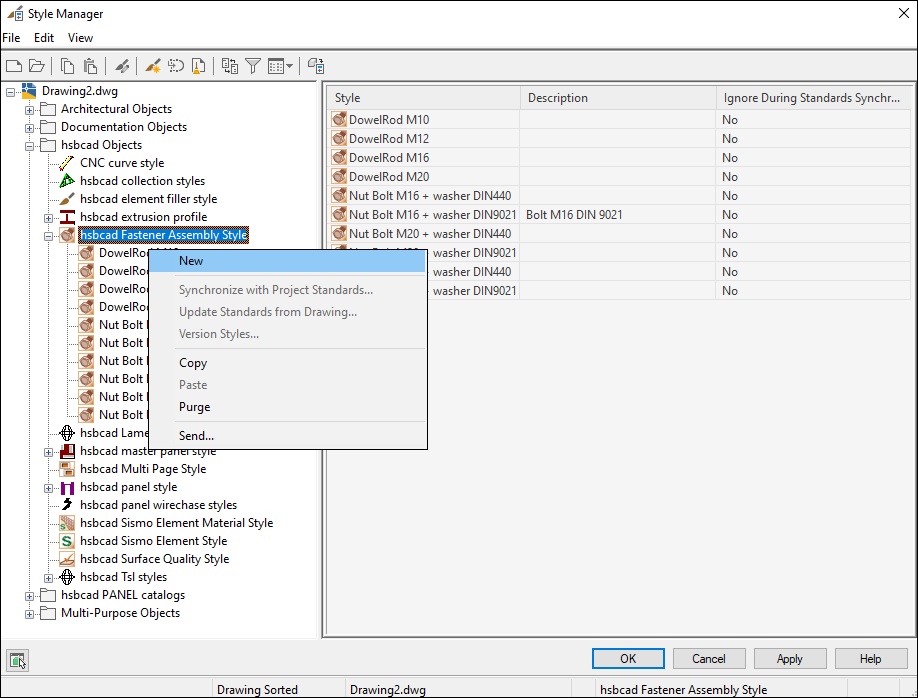Choose Send... from the context menu
Screen dimensions: 918x698
click(287, 436)
